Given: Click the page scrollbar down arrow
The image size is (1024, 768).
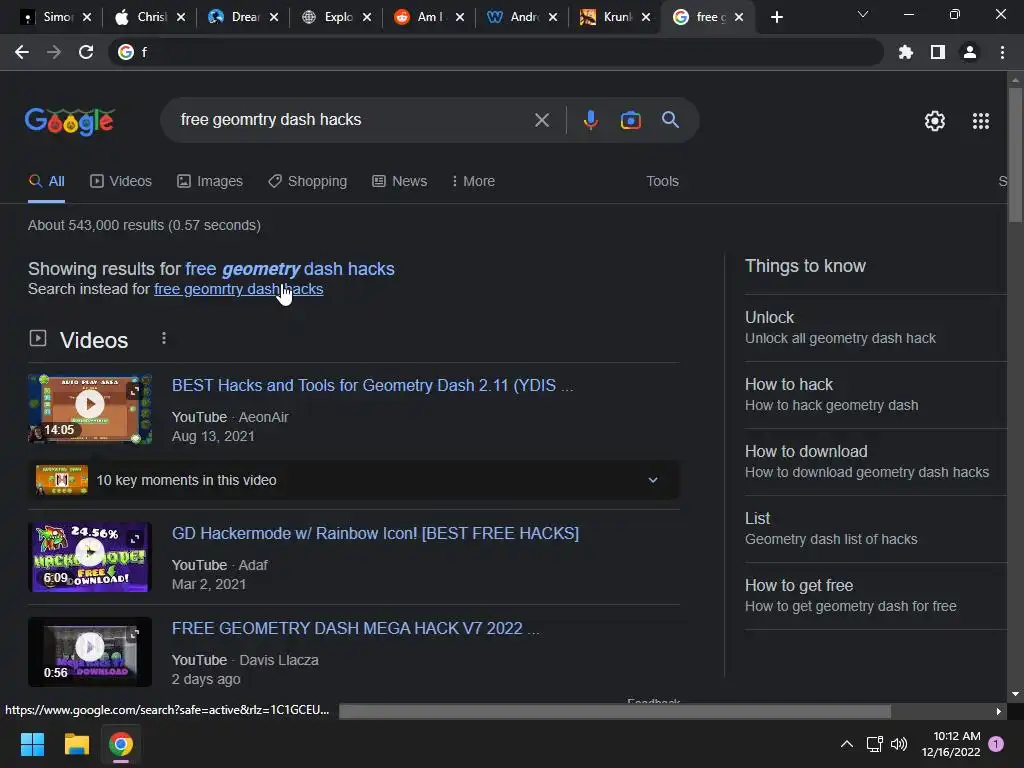Looking at the screenshot, I should (x=1015, y=695).
